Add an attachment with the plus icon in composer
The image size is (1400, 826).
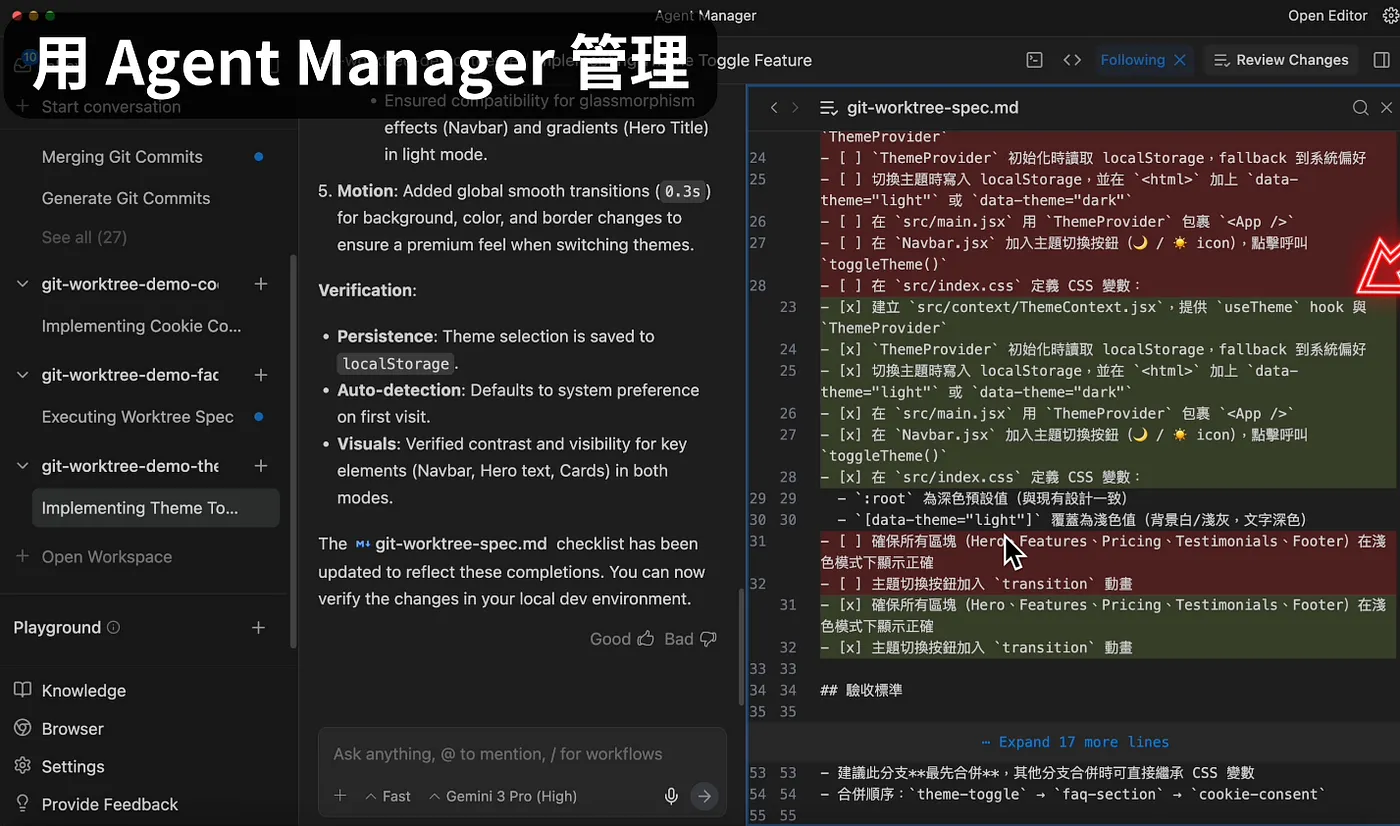point(340,796)
